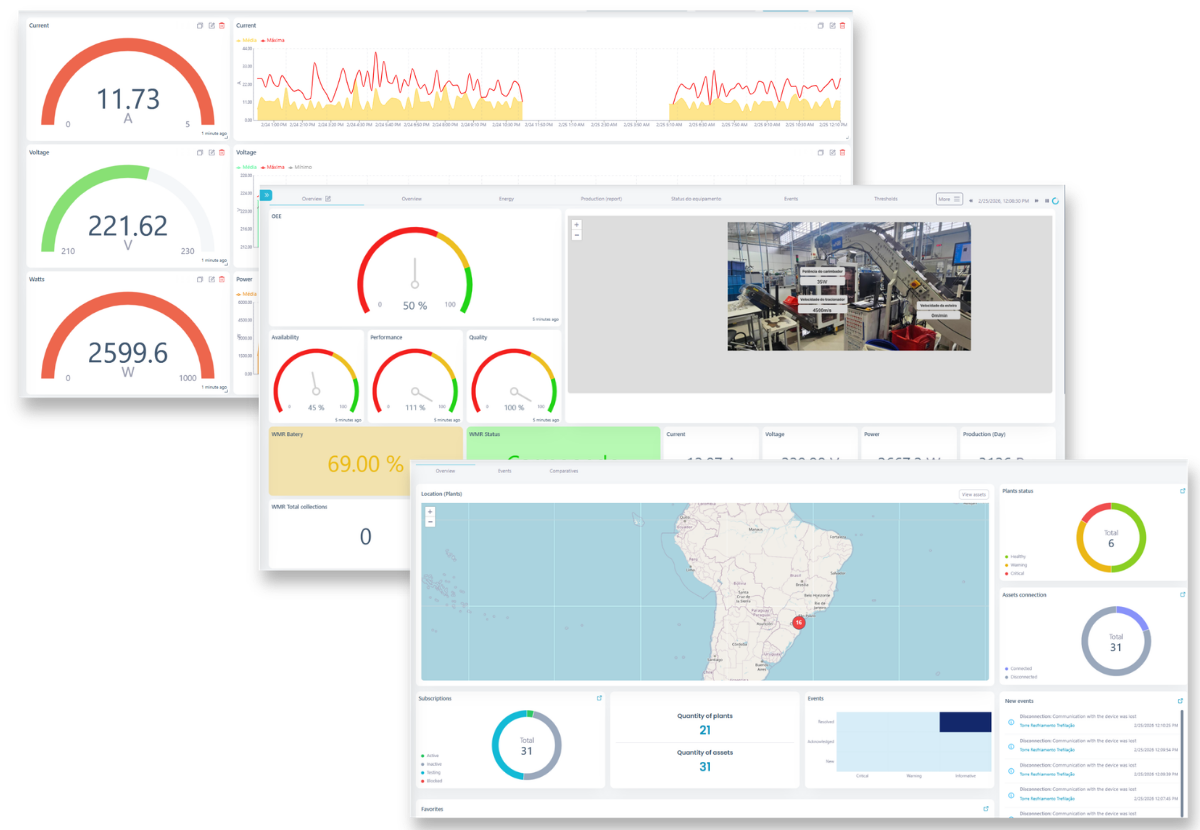Open the Comparatives tab

click(563, 470)
